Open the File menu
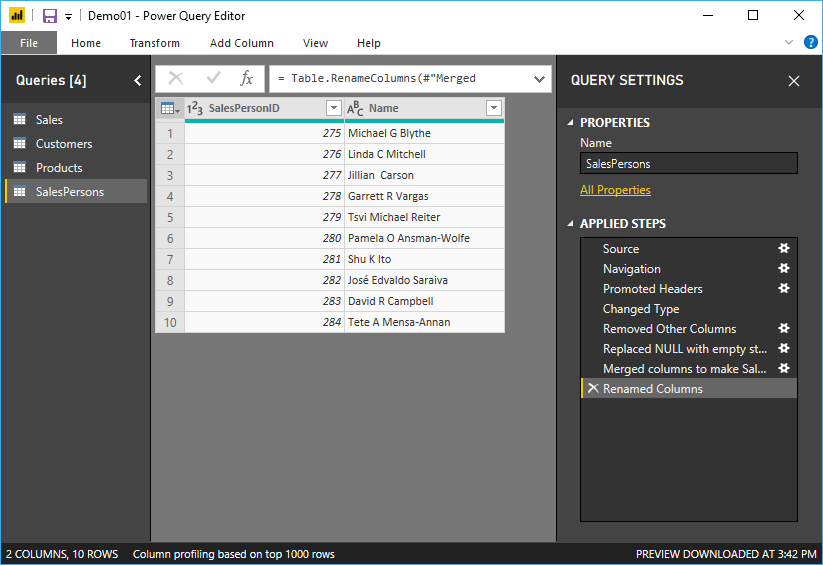Screen dimensions: 823x565 pos(29,43)
